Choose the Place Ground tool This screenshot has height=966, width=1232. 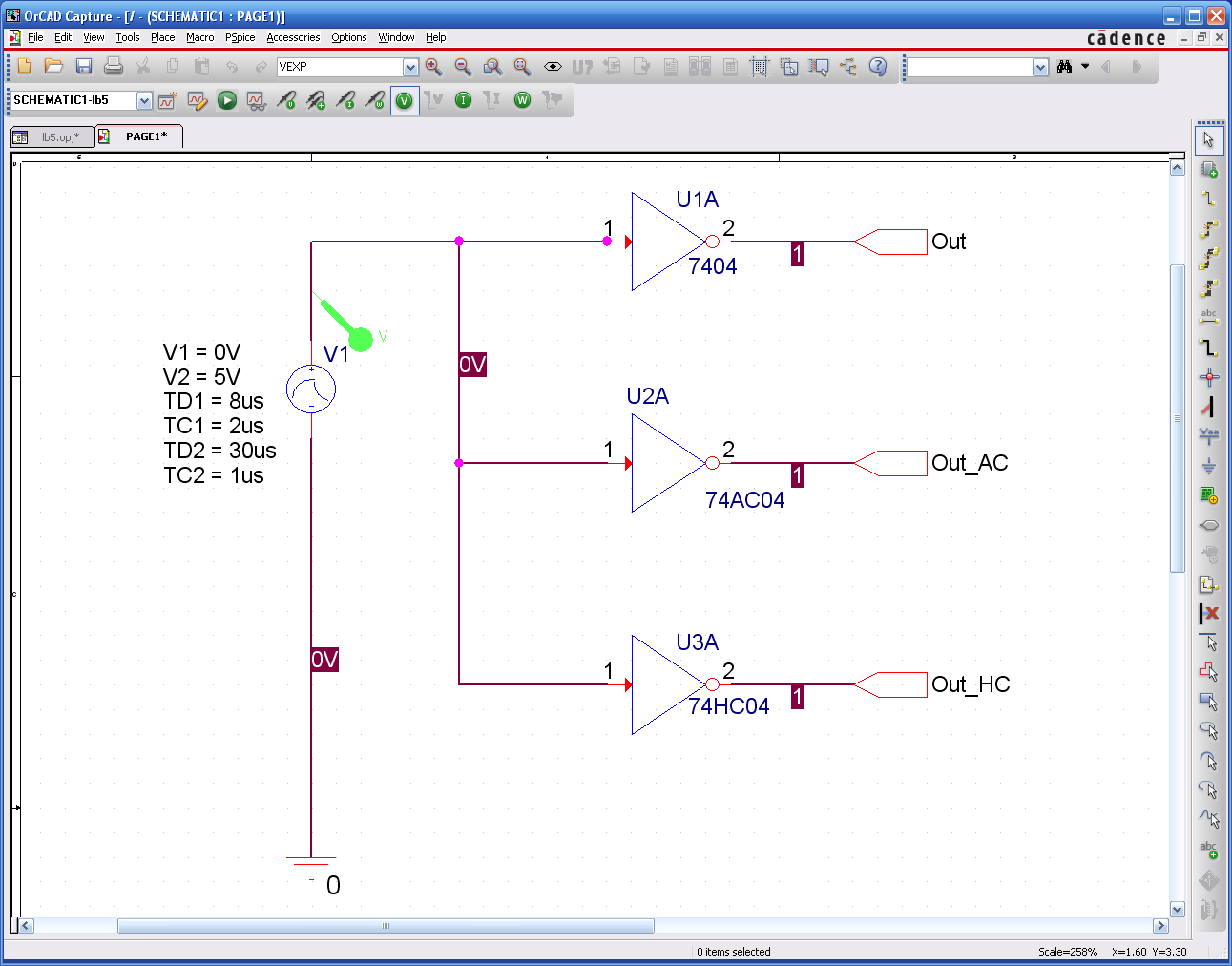[1209, 466]
